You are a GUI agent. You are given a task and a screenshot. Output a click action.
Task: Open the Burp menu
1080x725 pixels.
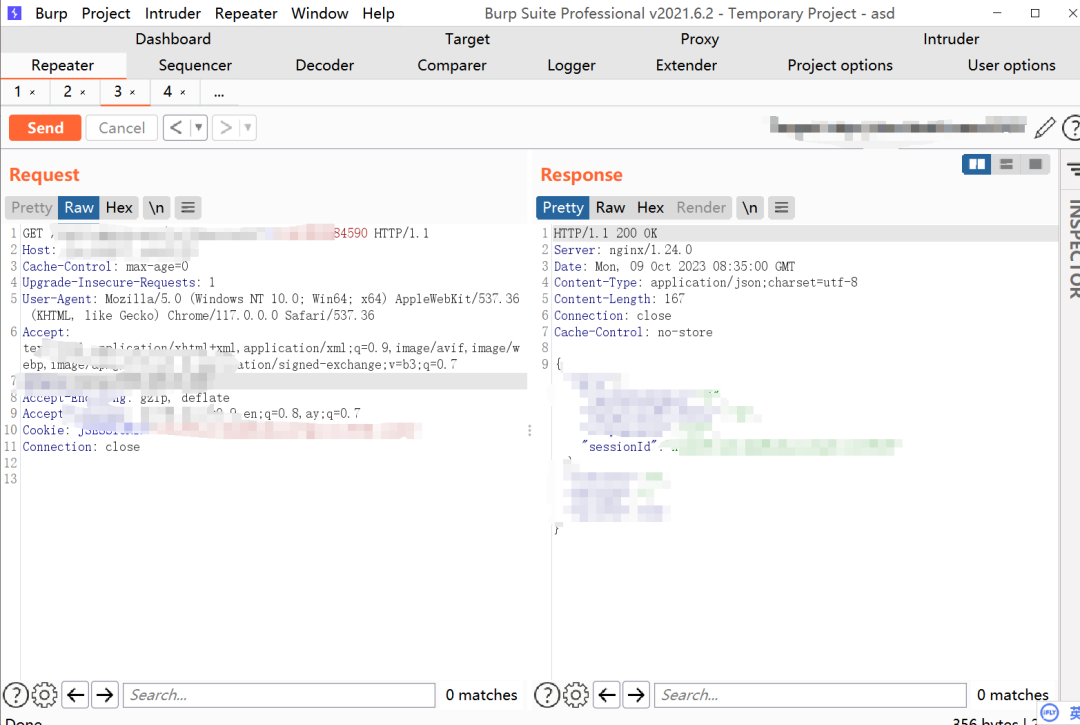click(51, 13)
